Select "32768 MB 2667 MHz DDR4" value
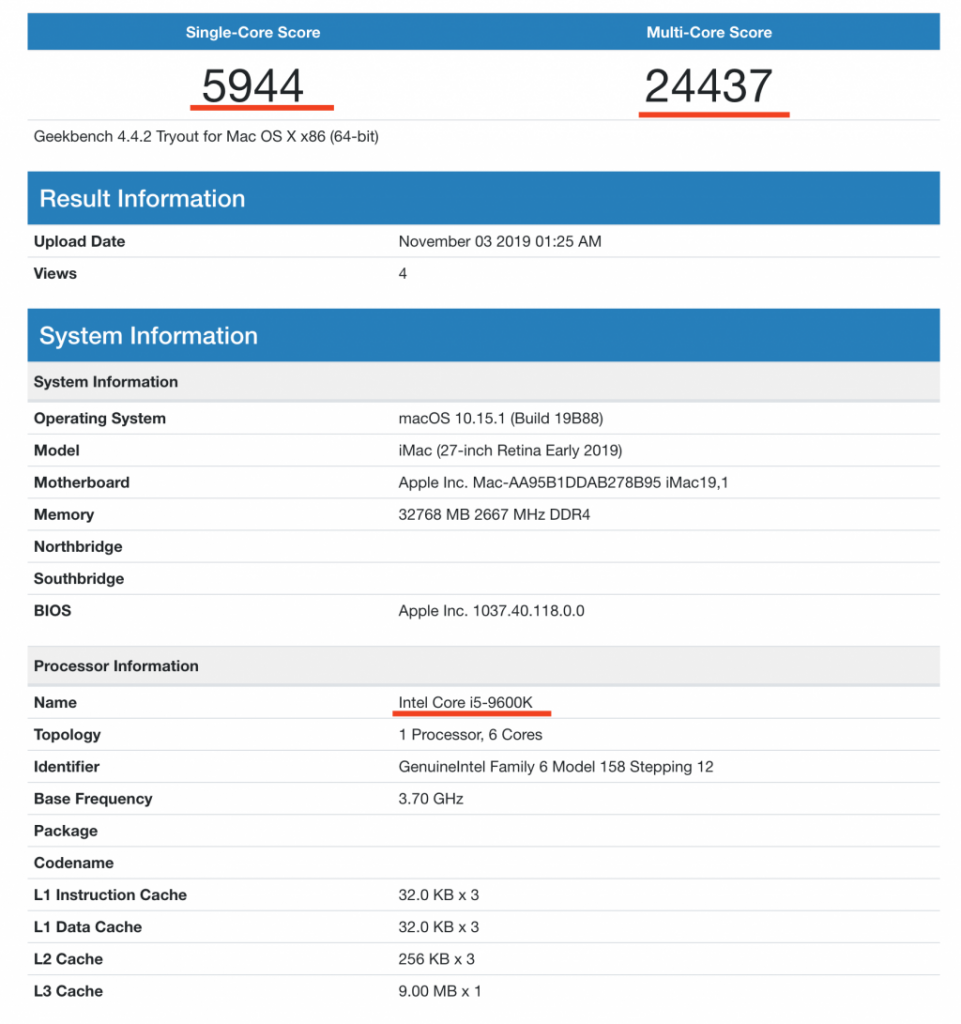Screen dimensions: 961x1024 [x=494, y=515]
